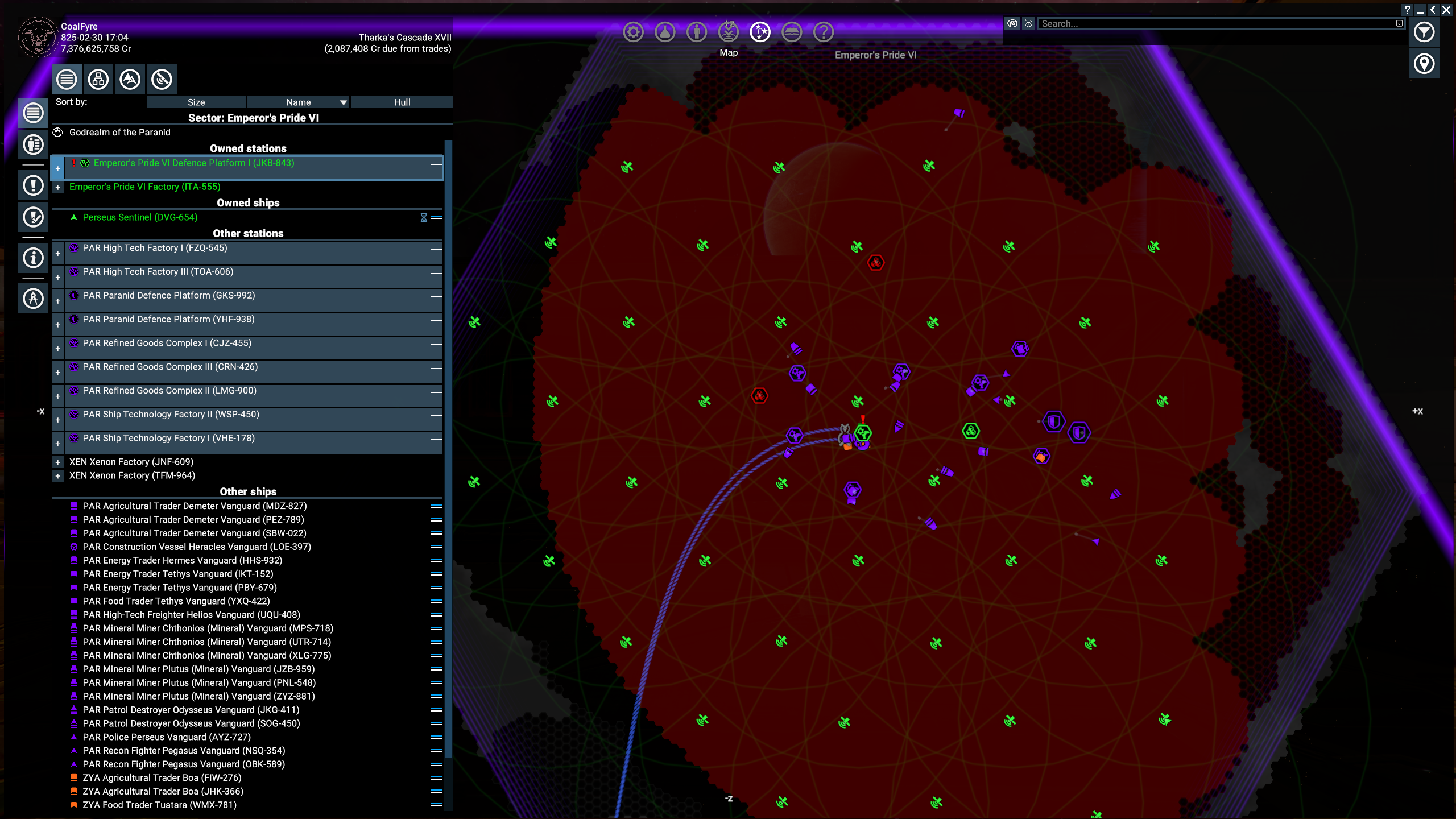This screenshot has width=1456, height=819.
Task: Expand the XEN Xenon Factory (JNF-609) entry
Action: 57,462
